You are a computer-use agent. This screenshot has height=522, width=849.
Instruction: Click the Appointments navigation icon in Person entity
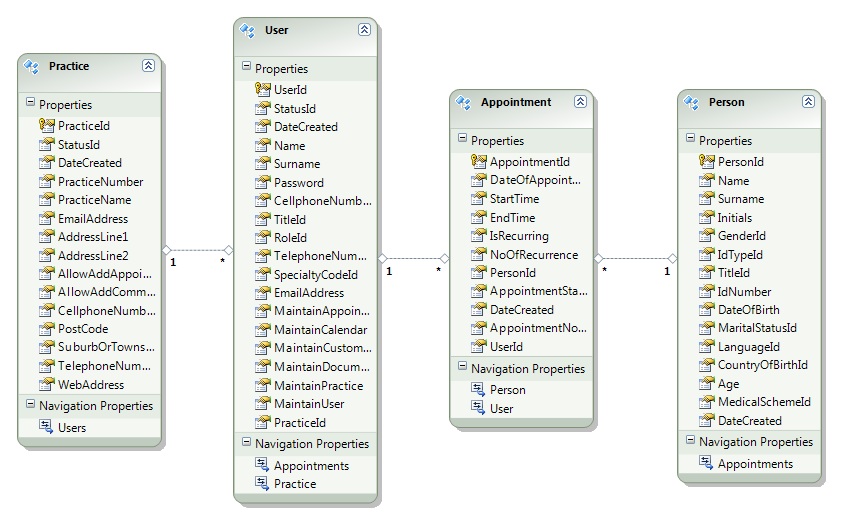[706, 463]
